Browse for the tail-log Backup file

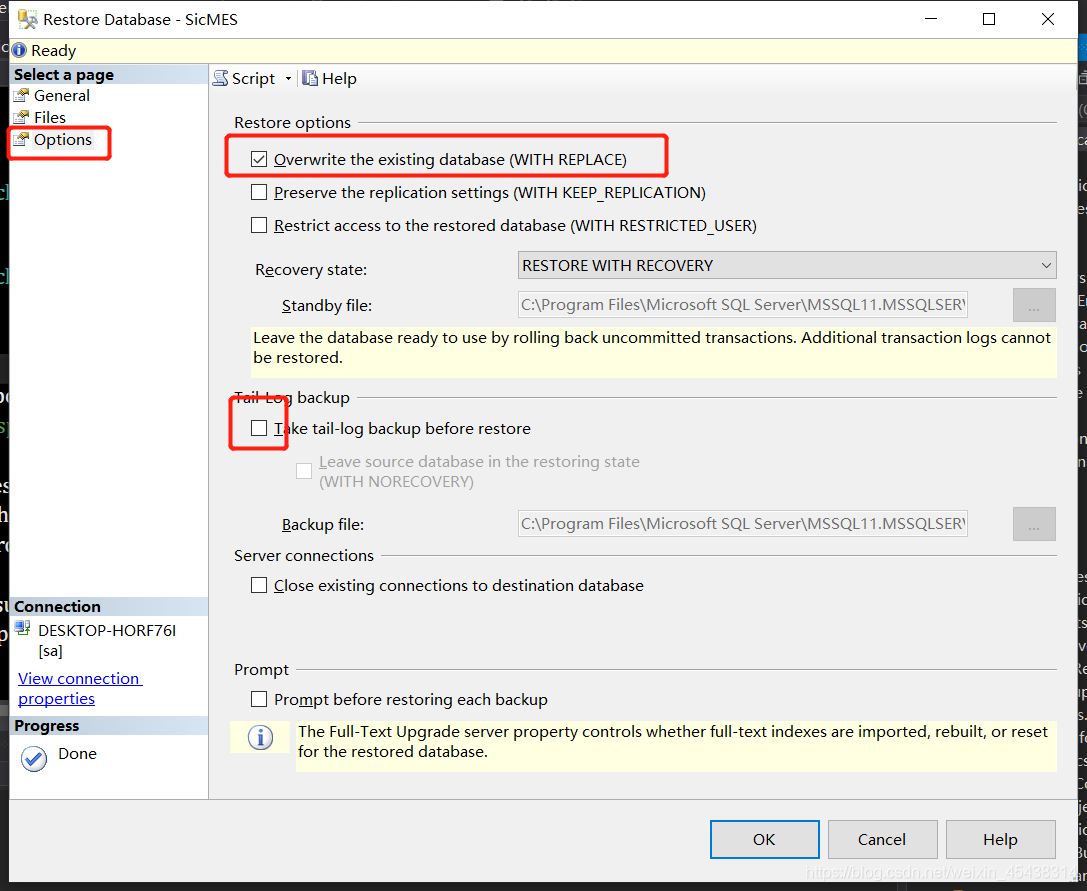[1034, 524]
